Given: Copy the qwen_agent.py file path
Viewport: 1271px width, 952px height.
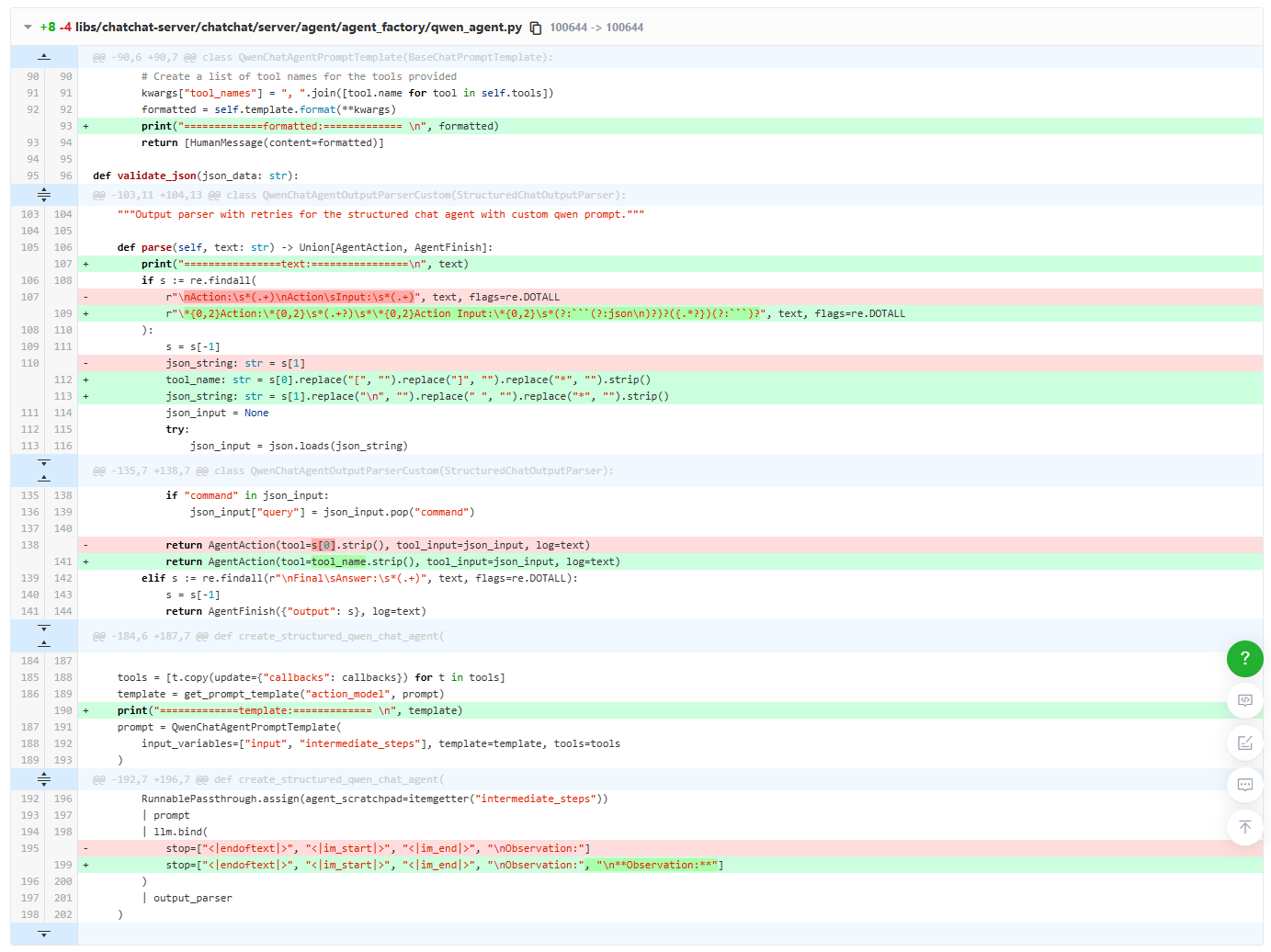Looking at the screenshot, I should point(536,28).
